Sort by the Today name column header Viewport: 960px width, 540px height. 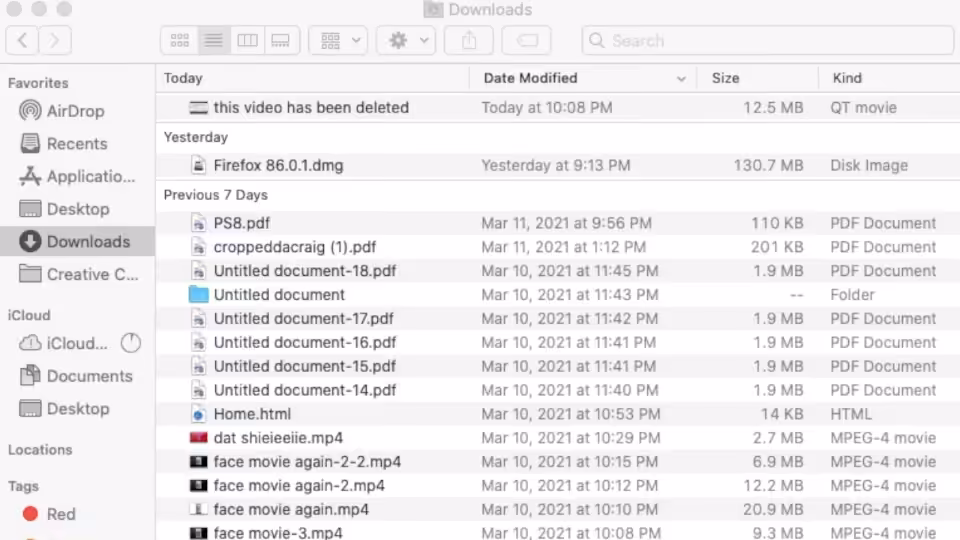pyautogui.click(x=313, y=78)
